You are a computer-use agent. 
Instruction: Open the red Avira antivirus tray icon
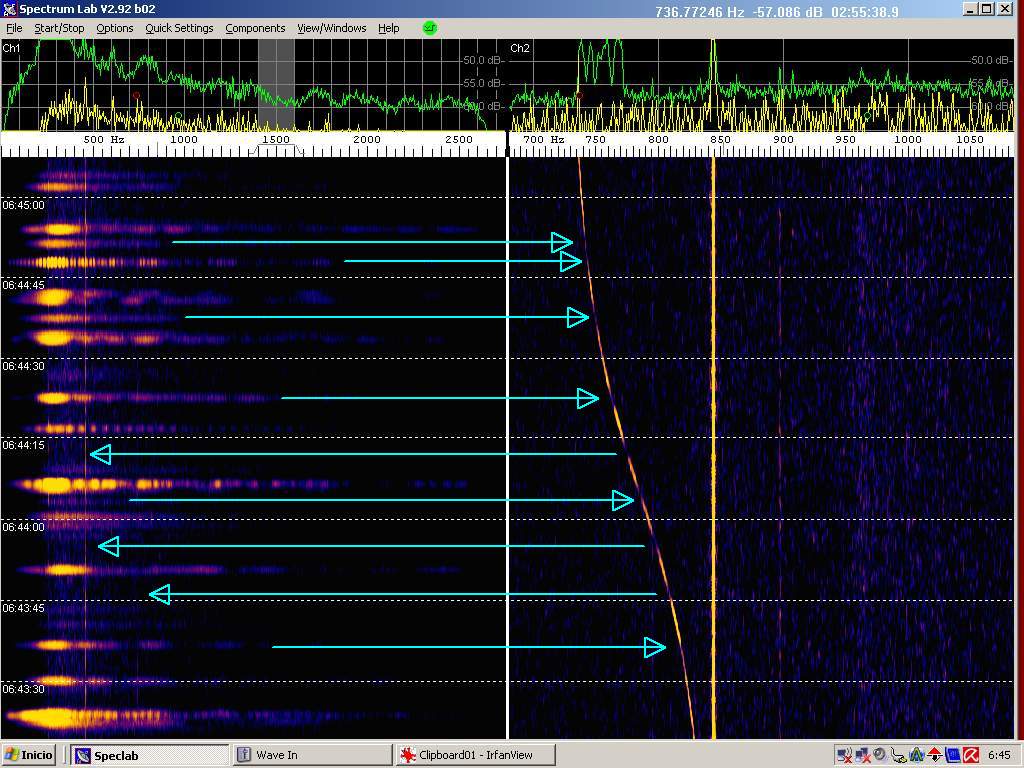pyautogui.click(x=970, y=755)
